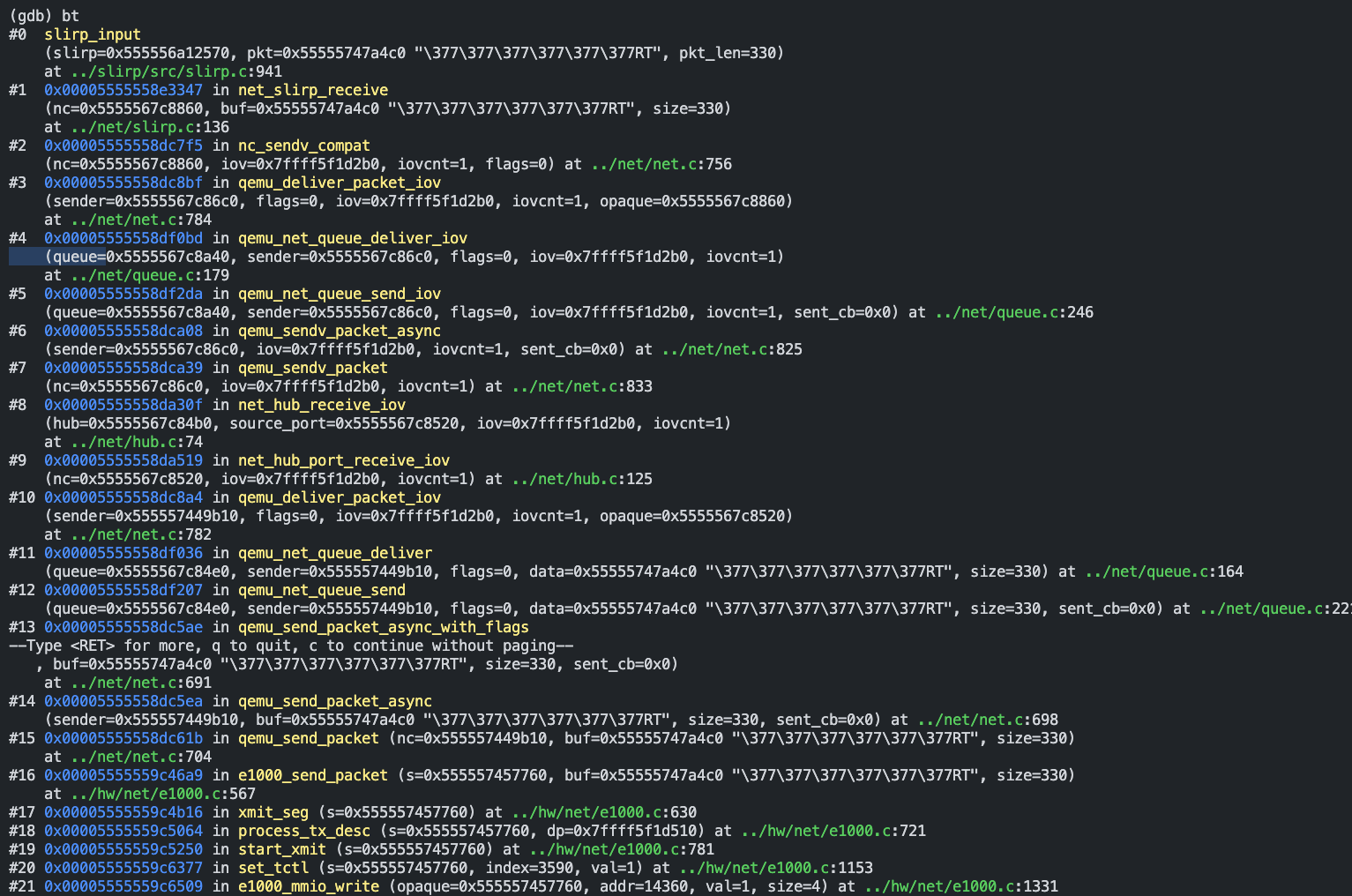Click qemu_sendv_packet in frame #7
The height and width of the screenshot is (896, 1352).
click(313, 368)
